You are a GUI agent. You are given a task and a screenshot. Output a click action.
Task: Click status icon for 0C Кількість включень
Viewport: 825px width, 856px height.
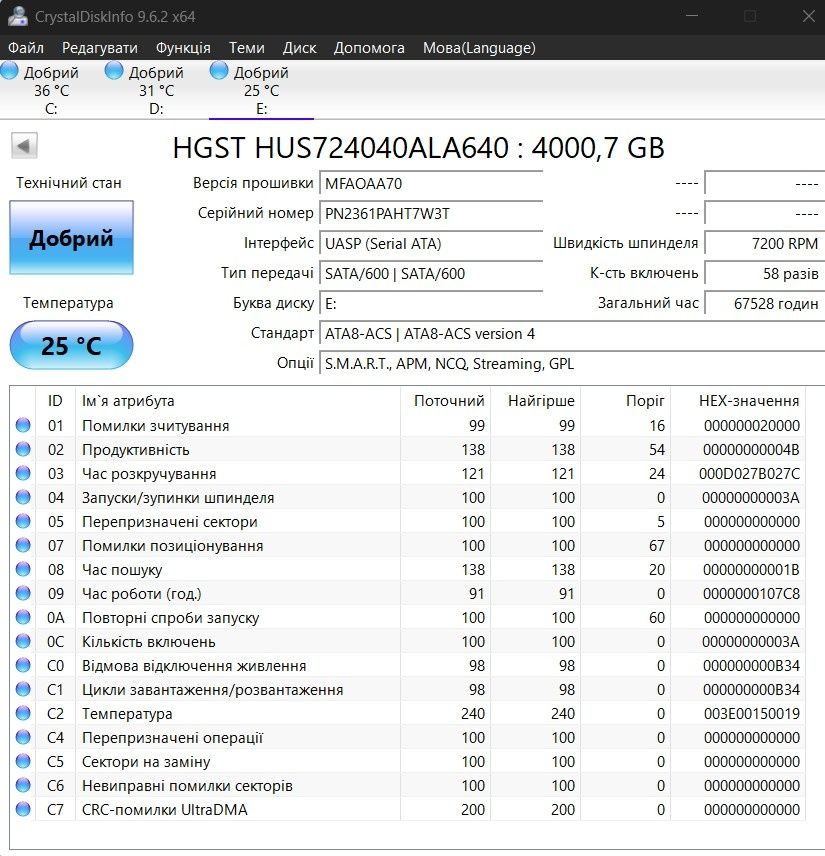[23, 641]
